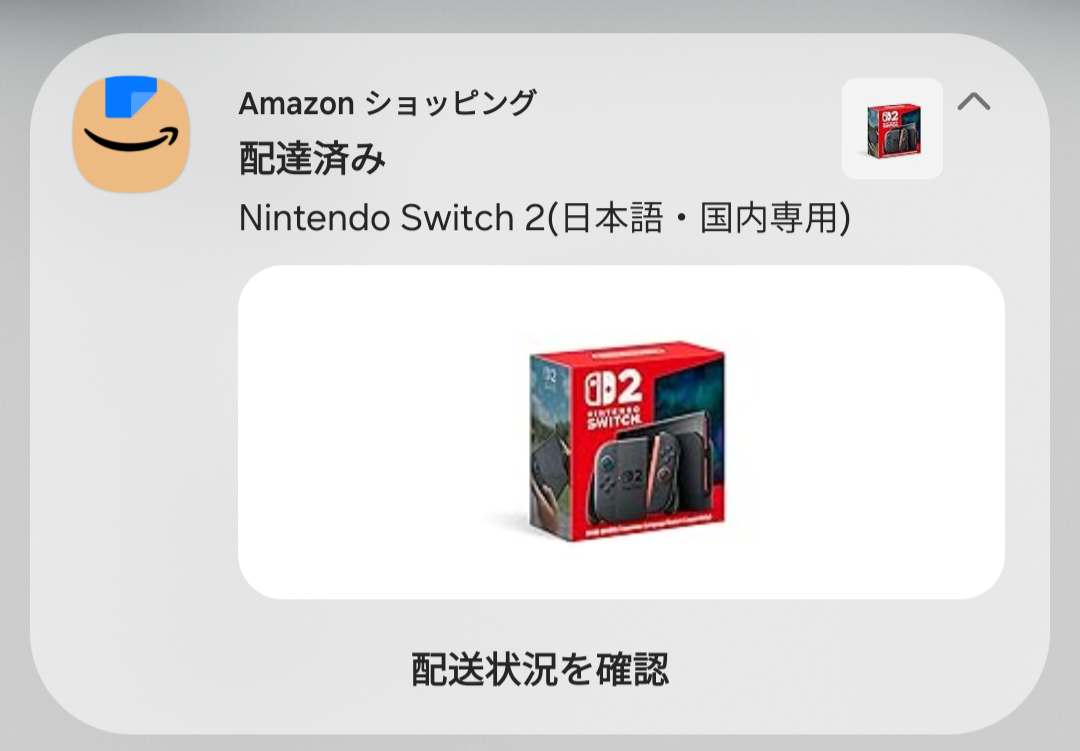
Task: Collapse the notification with the chevron
Action: (973, 102)
